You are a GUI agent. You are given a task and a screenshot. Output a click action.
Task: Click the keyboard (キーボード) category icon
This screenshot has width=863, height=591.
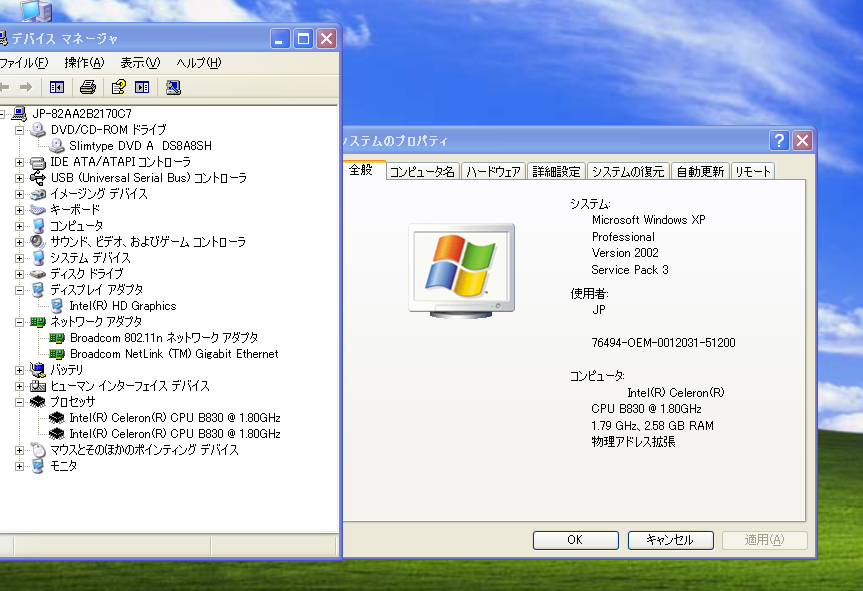click(x=37, y=210)
